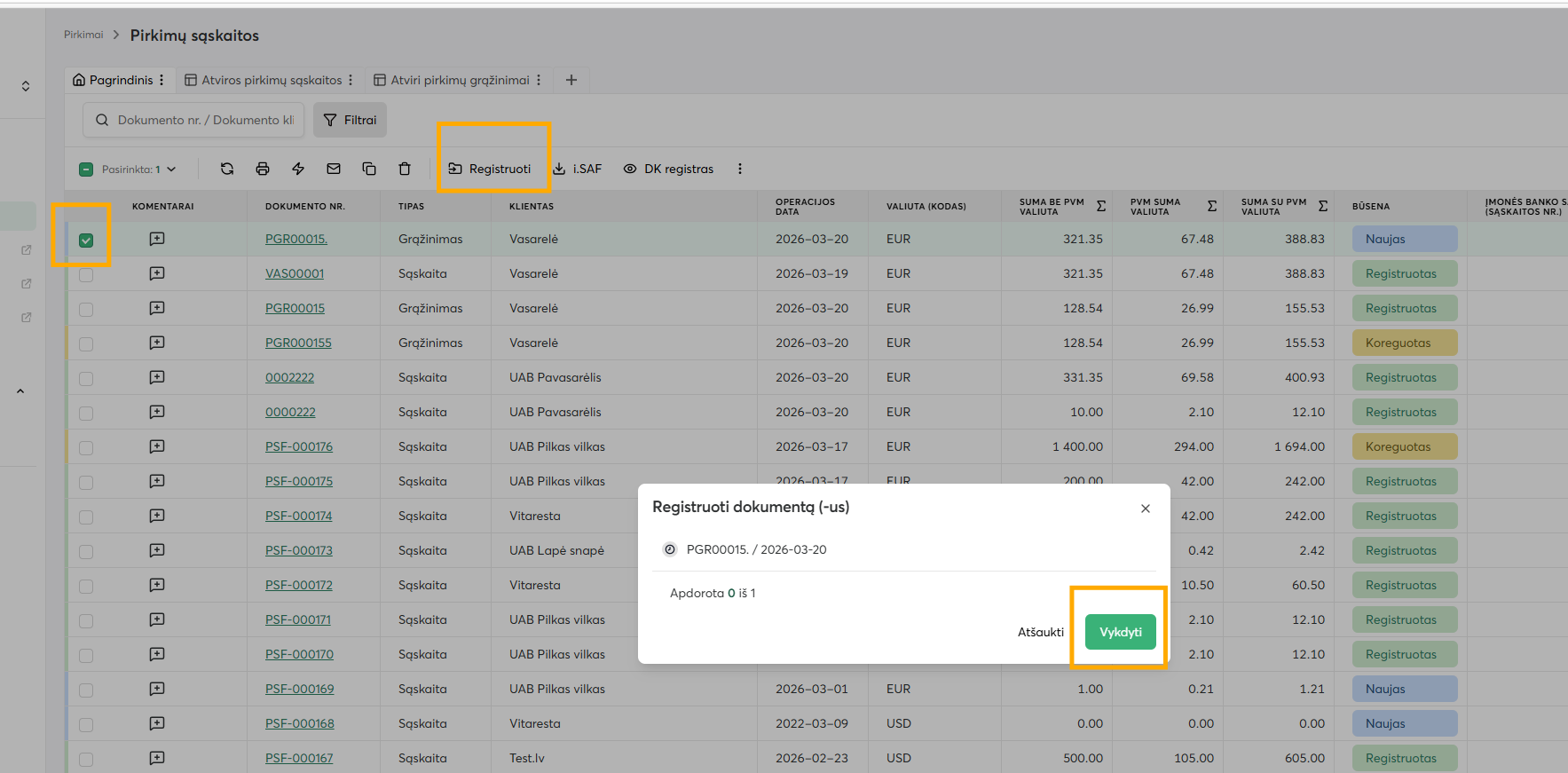This screenshot has height=773, width=1568.
Task: Open the Atviri pirkimų grąžinimai tab
Action: pos(460,80)
